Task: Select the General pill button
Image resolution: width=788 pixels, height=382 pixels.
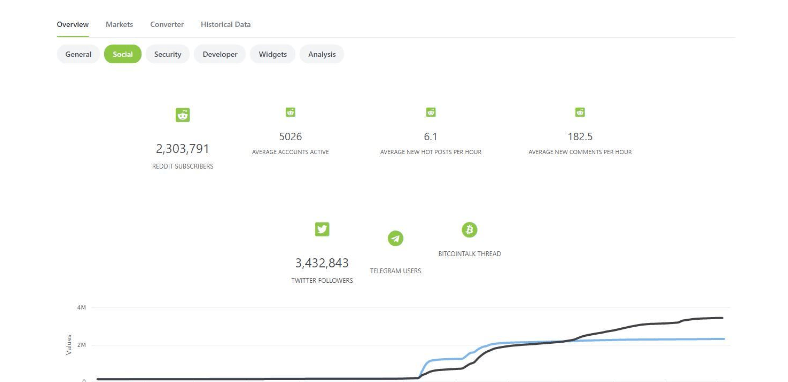Action: [78, 54]
